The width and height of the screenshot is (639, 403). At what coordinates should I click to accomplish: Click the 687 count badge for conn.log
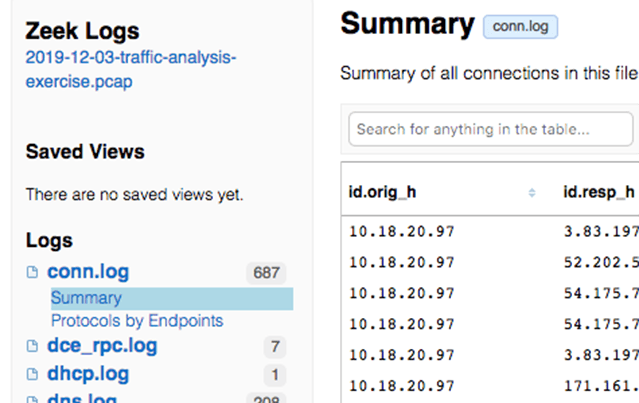coord(266,273)
